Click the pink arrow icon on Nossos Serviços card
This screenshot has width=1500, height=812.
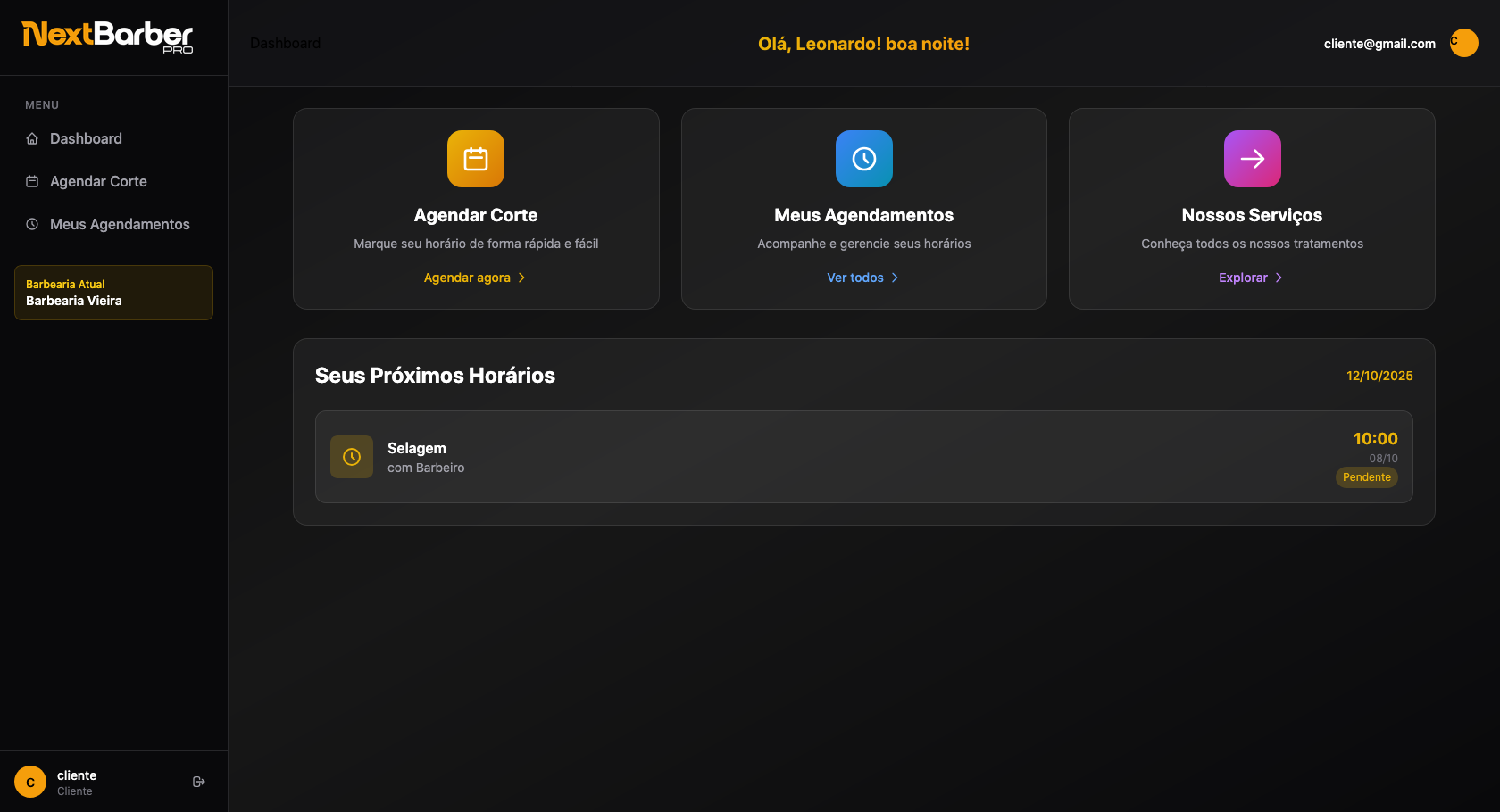coord(1252,159)
